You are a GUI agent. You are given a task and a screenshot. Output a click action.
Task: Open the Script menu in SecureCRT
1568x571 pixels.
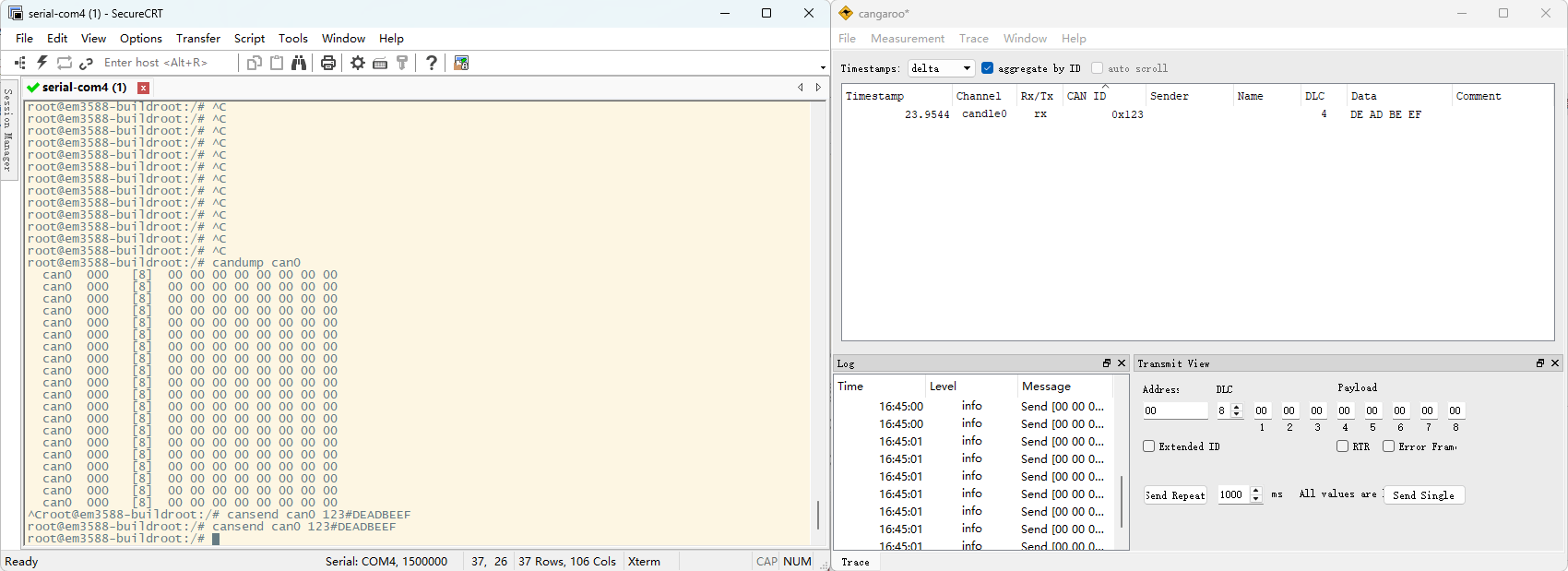point(249,39)
